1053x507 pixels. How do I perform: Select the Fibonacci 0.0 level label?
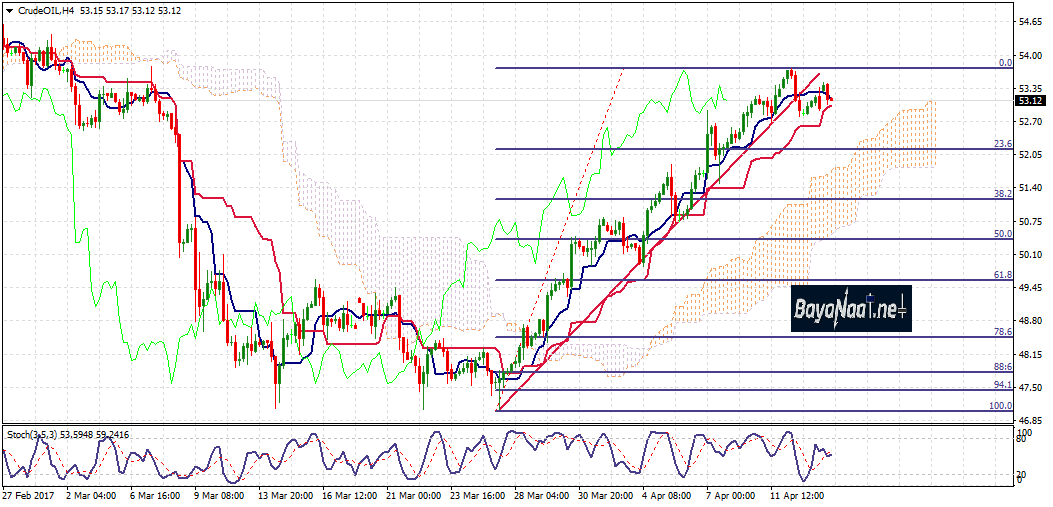tap(1005, 62)
